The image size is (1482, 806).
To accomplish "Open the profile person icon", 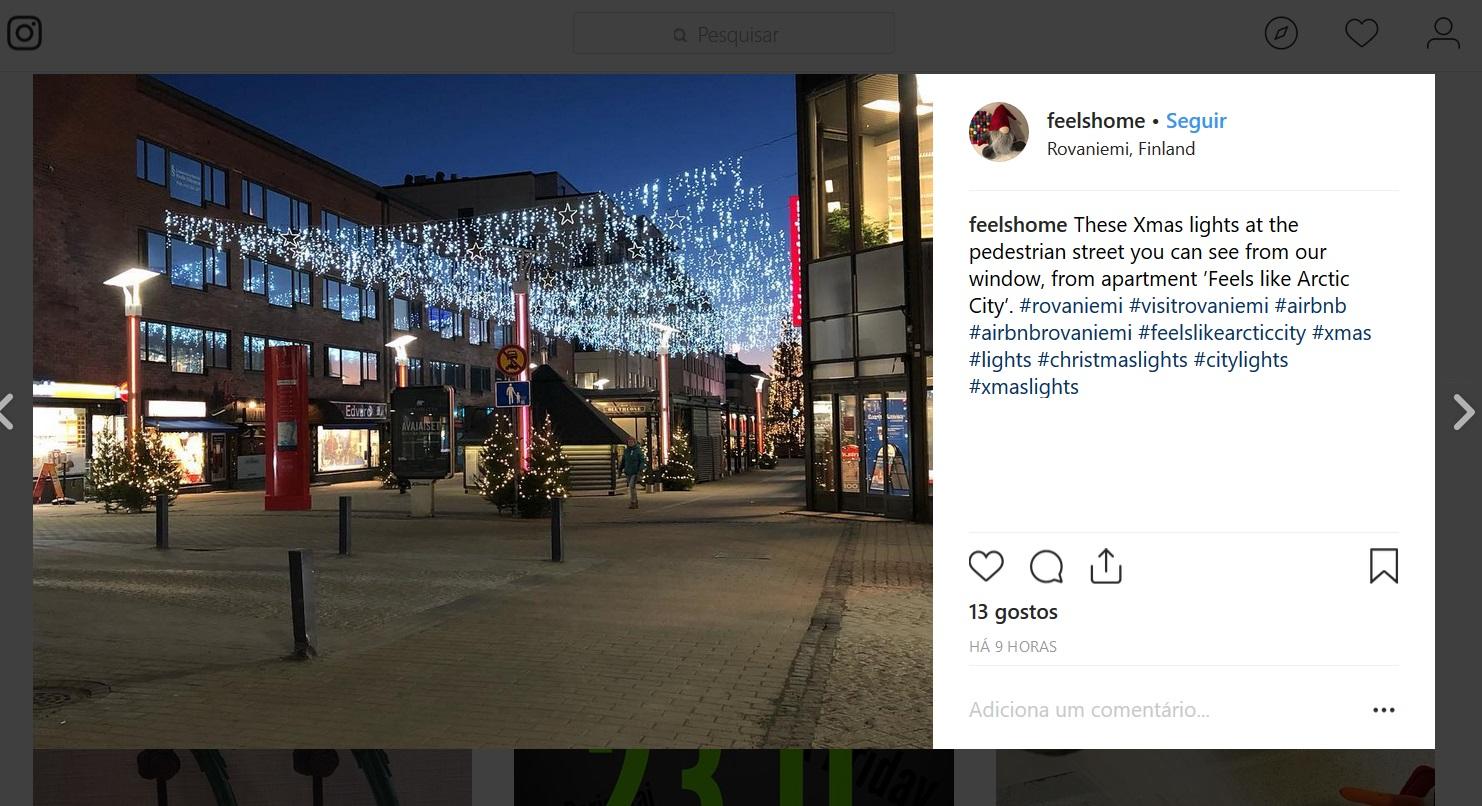I will (1443, 33).
